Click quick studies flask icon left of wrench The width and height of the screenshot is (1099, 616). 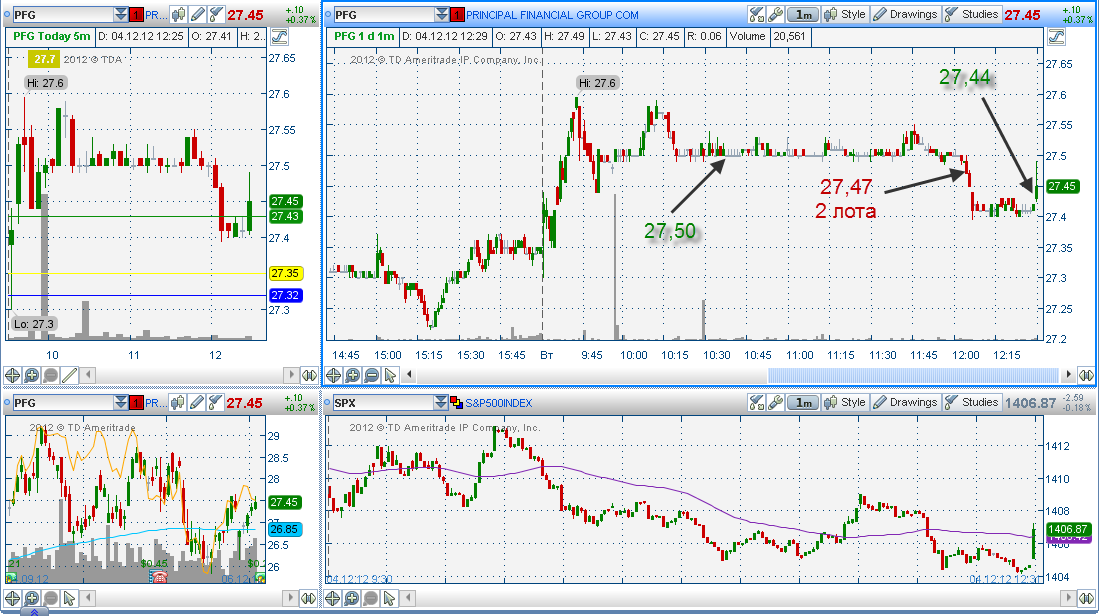(756, 14)
